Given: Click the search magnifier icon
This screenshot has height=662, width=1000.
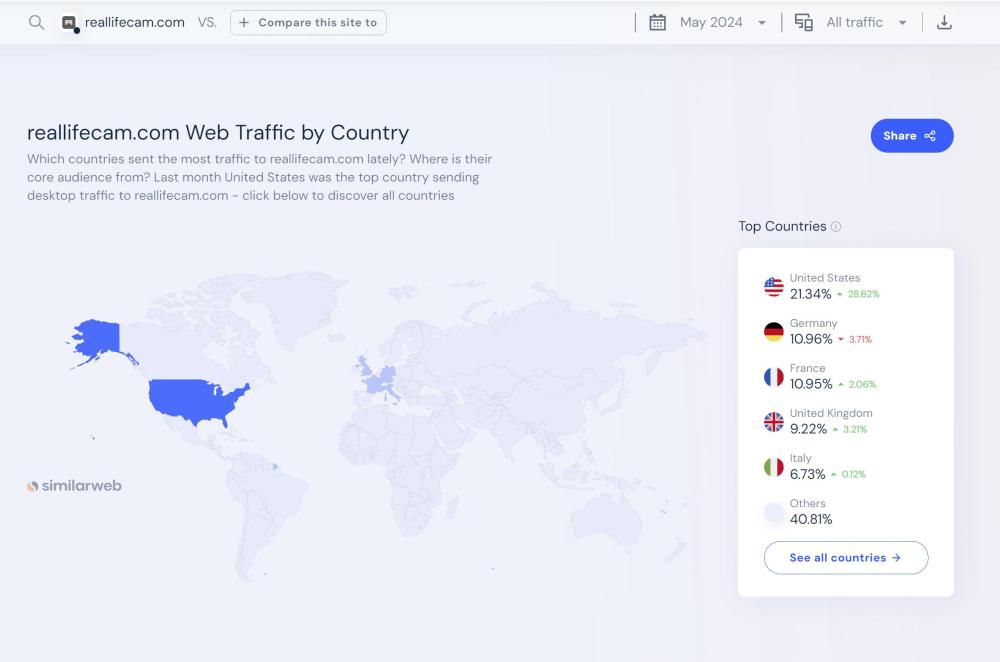Looking at the screenshot, I should click(36, 22).
